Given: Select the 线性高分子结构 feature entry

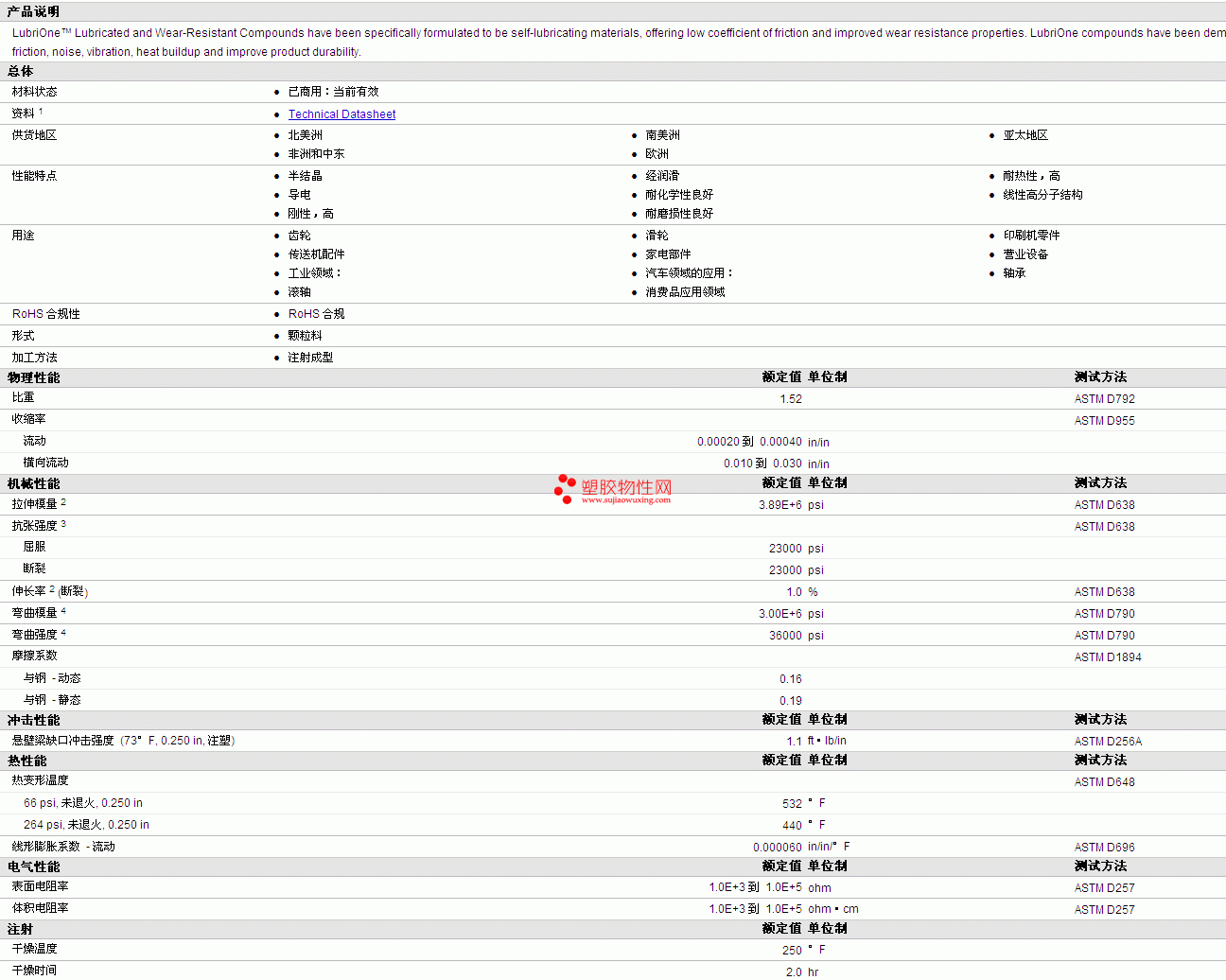Looking at the screenshot, I should pos(1042,195).
